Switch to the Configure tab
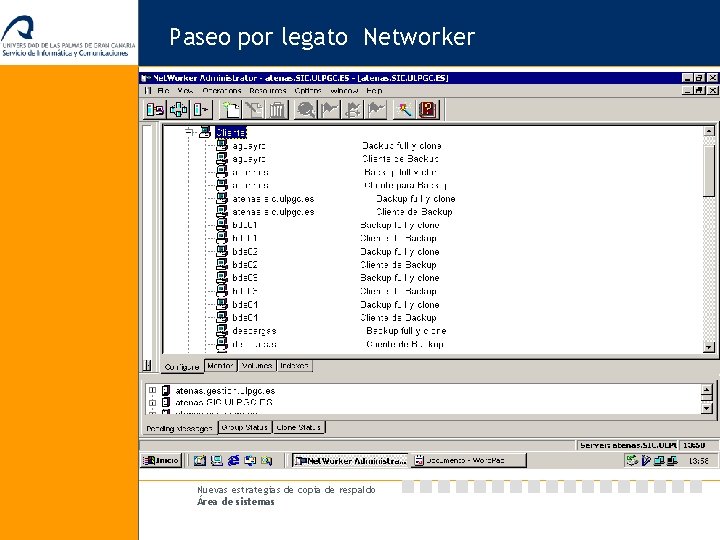This screenshot has width=720, height=540. 182,366
